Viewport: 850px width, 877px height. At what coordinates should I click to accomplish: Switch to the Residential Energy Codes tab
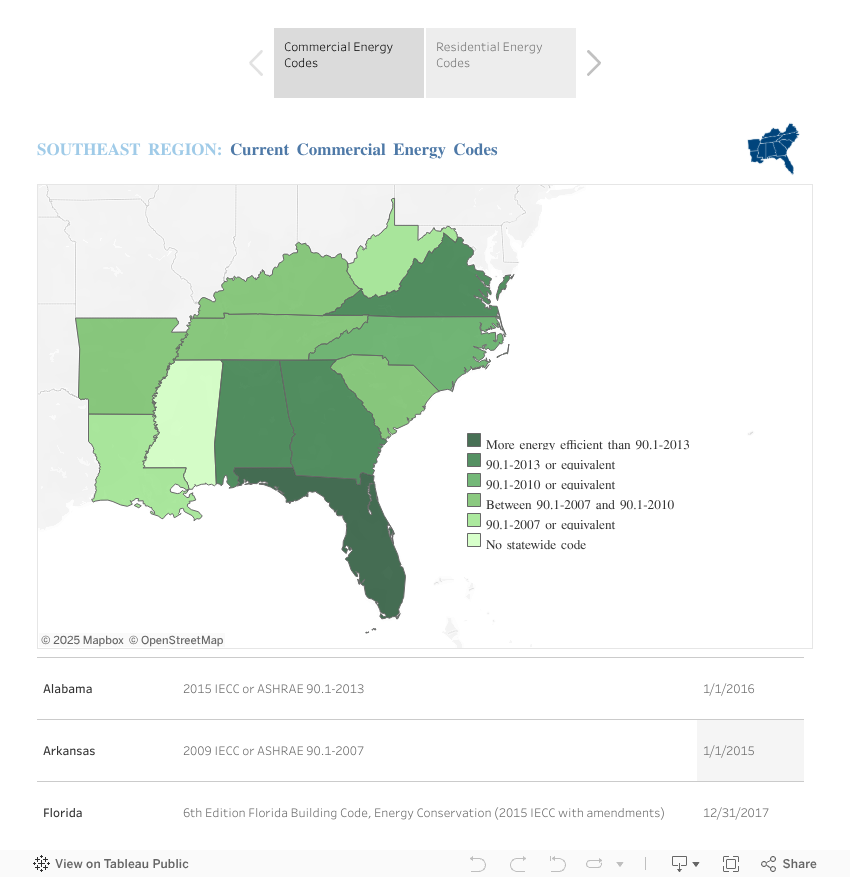500,62
